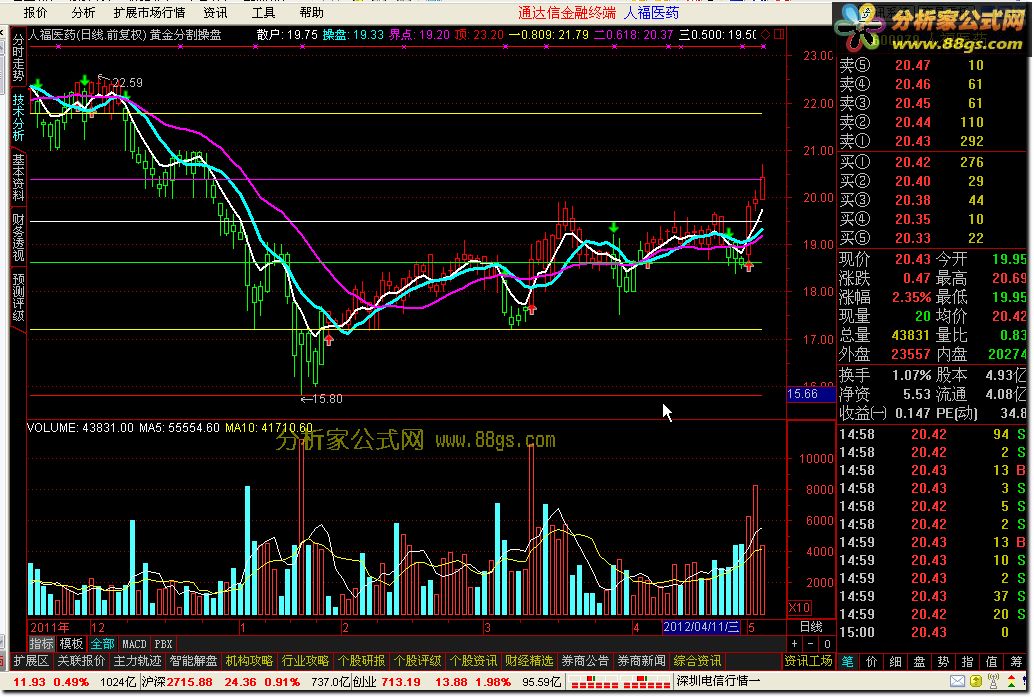1034x697 pixels.
Task: Open the 行业攻略 bottom tab
Action: click(305, 661)
